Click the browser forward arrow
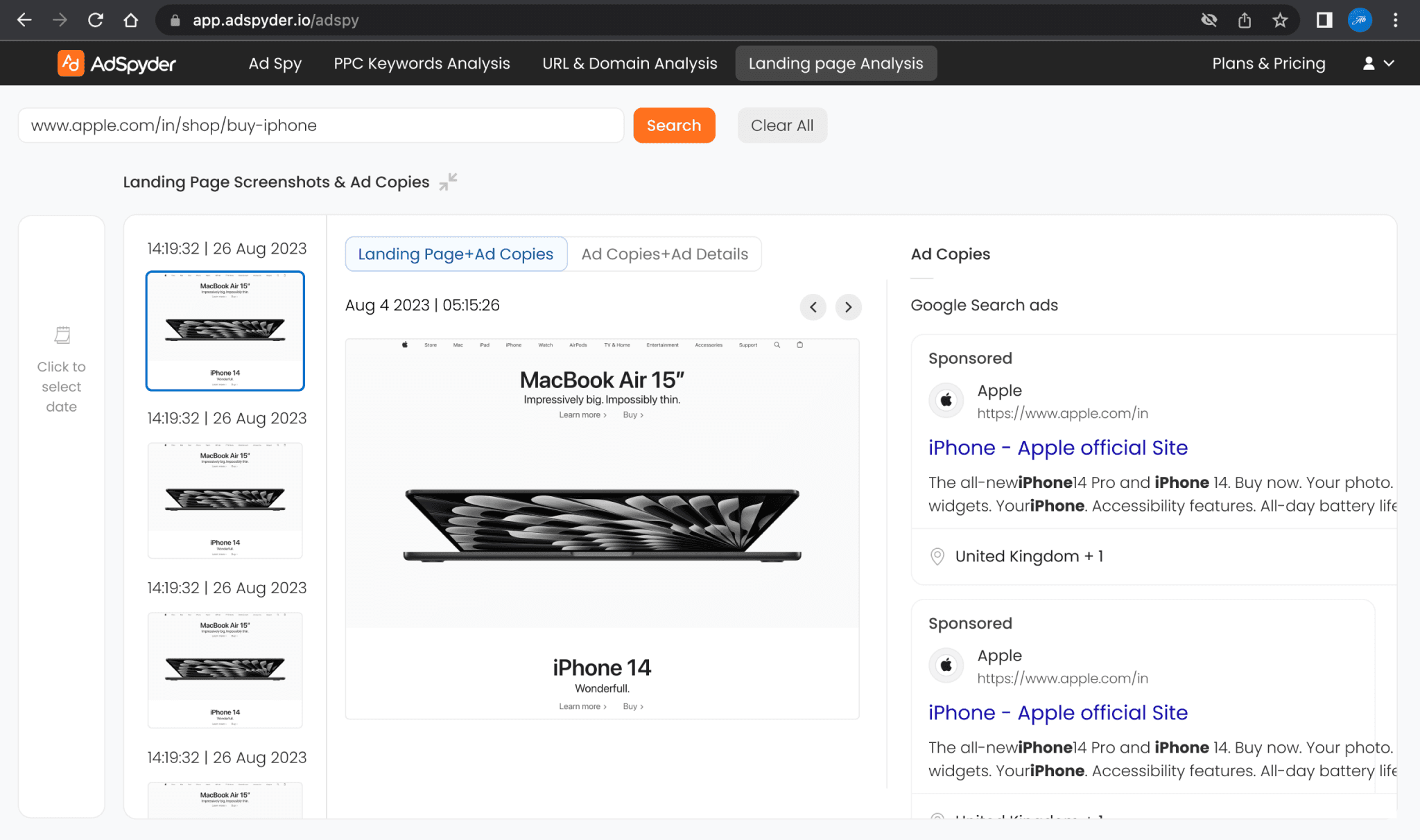The width and height of the screenshot is (1420, 840). point(60,20)
